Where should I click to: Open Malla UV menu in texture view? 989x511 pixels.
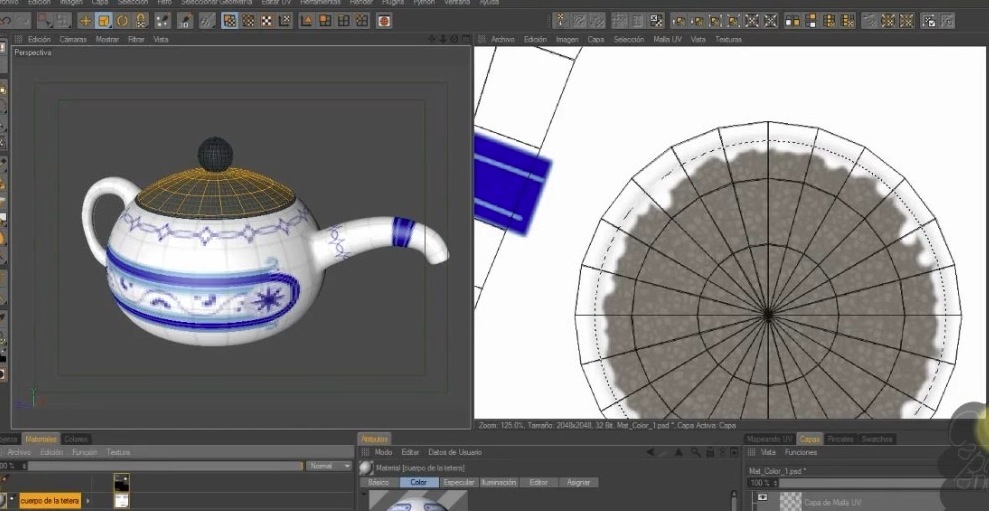(667, 39)
